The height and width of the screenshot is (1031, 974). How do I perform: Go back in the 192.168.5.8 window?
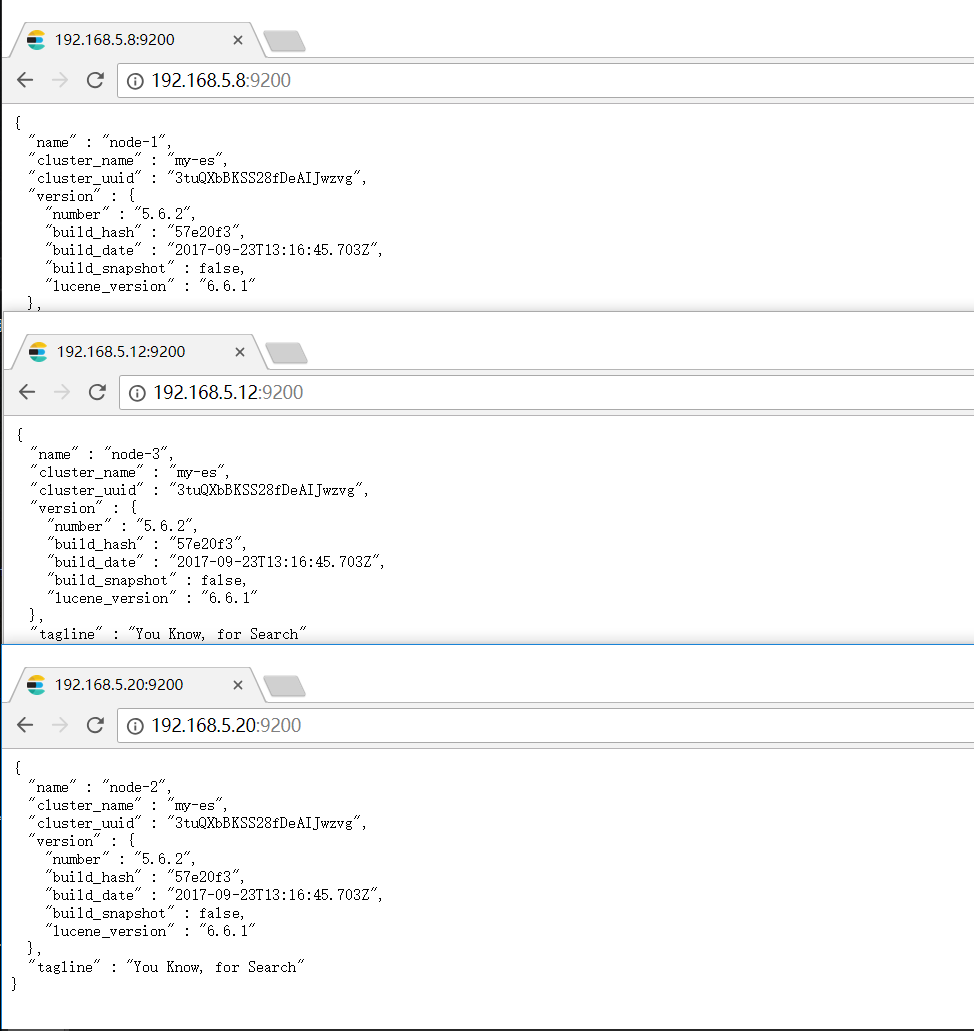(x=25, y=80)
